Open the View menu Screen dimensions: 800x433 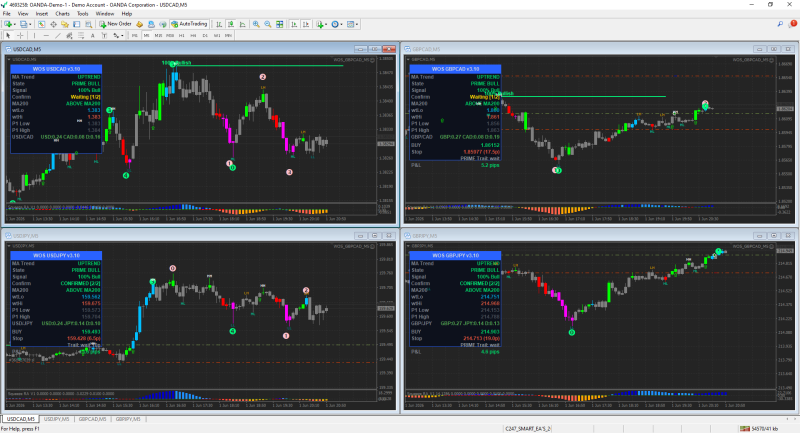coord(23,14)
